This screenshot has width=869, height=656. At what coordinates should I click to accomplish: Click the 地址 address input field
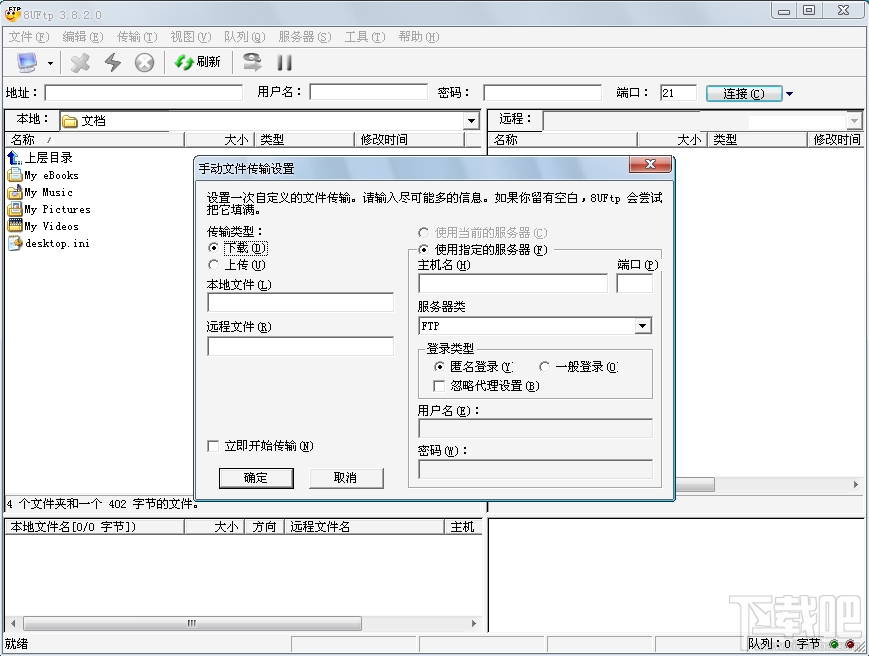pyautogui.click(x=144, y=93)
